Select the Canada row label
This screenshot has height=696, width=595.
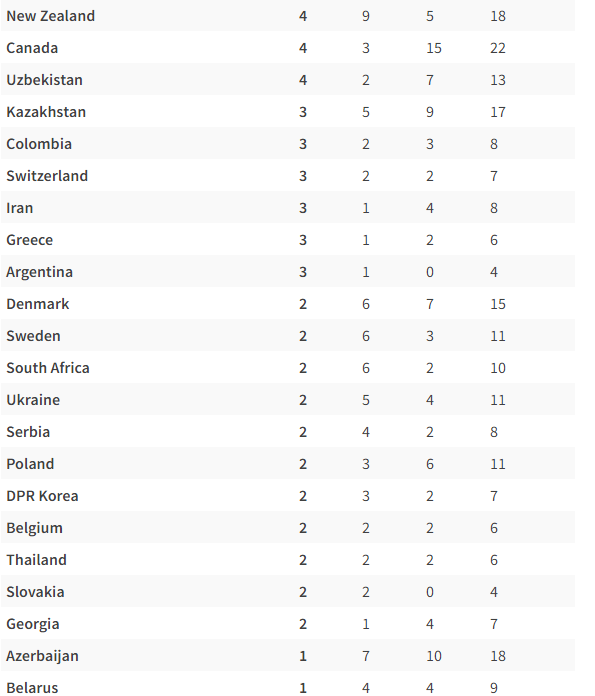pos(32,48)
